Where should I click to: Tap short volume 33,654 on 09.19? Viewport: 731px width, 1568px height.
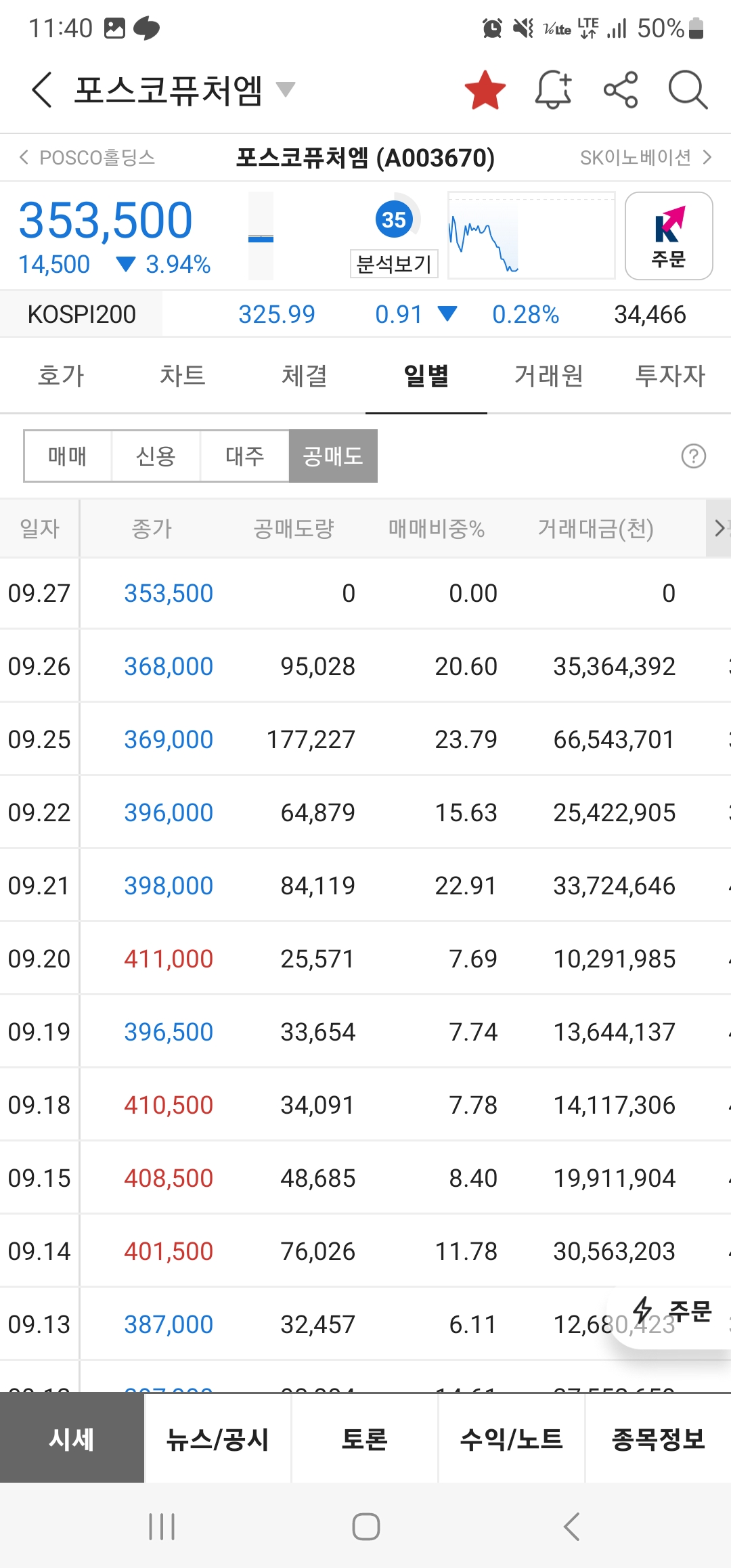[x=318, y=1032]
